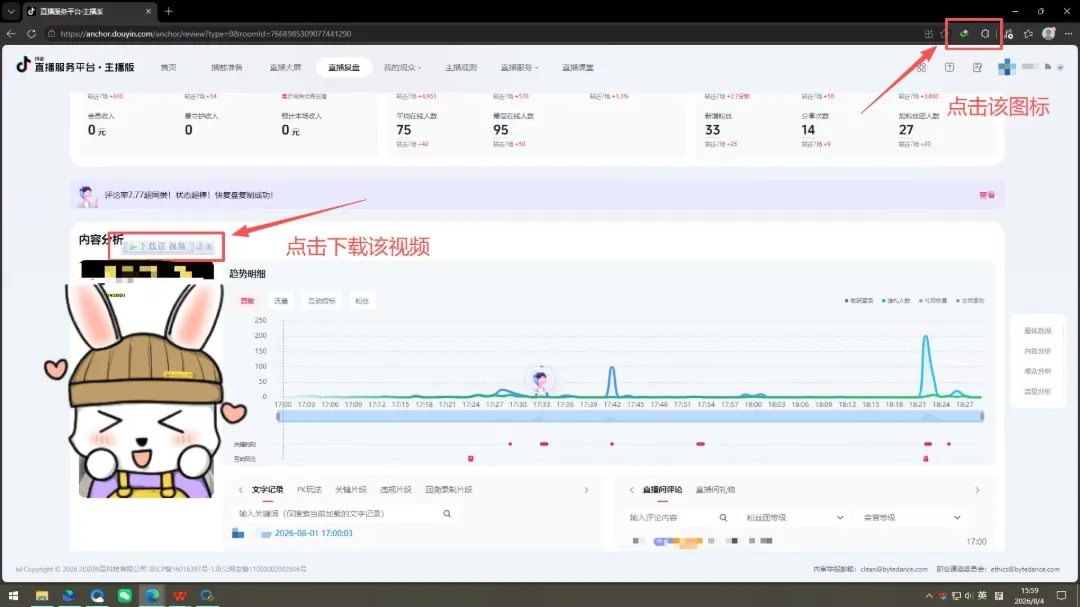The height and width of the screenshot is (607, 1080).
Task: Open the browser profile avatar
Action: tap(1048, 34)
